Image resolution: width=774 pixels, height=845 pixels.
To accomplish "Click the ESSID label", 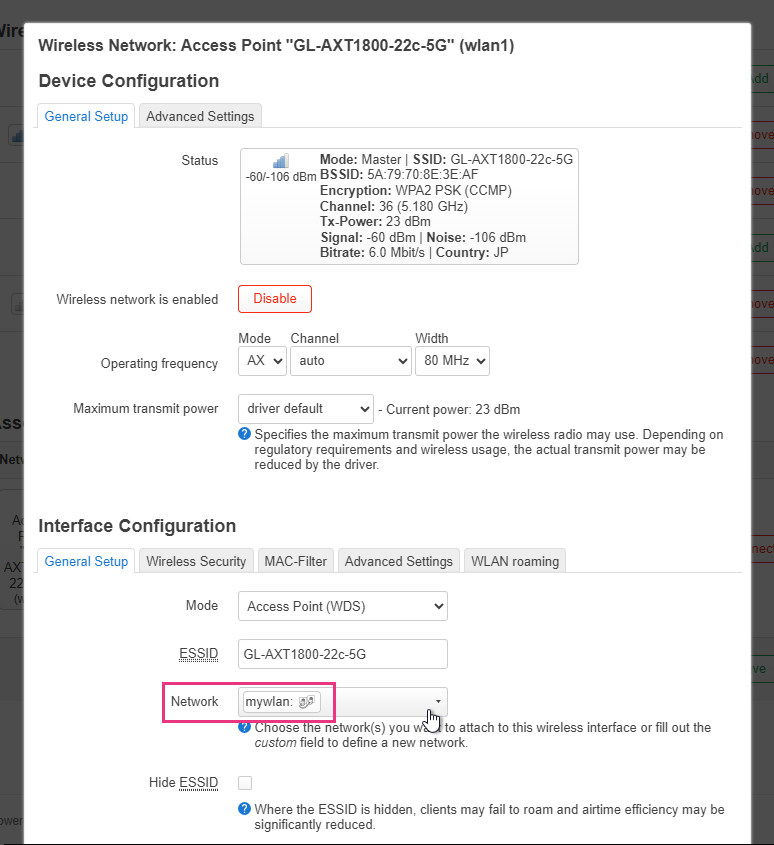I will click(x=198, y=654).
